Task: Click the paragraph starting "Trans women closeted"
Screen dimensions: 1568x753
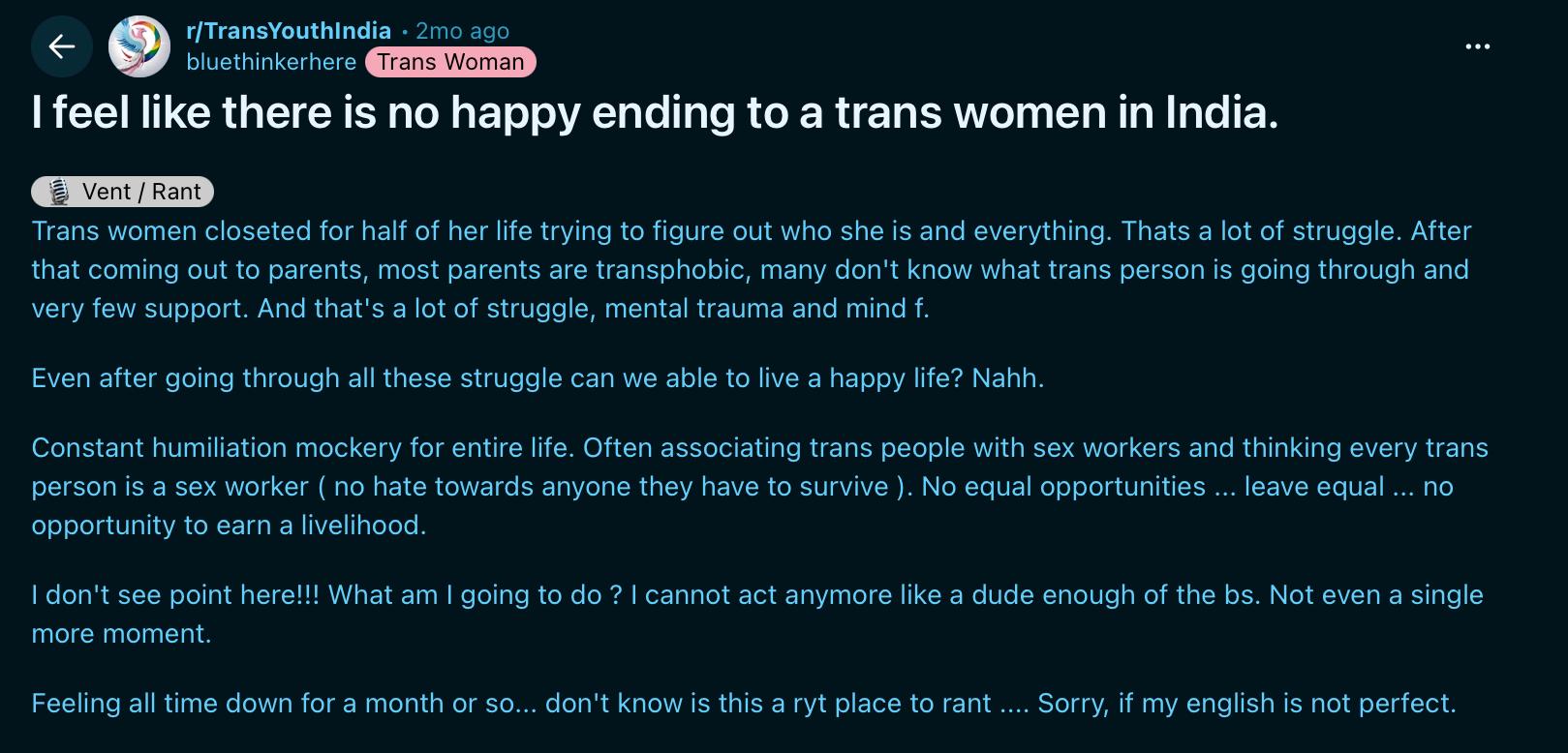Action: click(x=751, y=269)
